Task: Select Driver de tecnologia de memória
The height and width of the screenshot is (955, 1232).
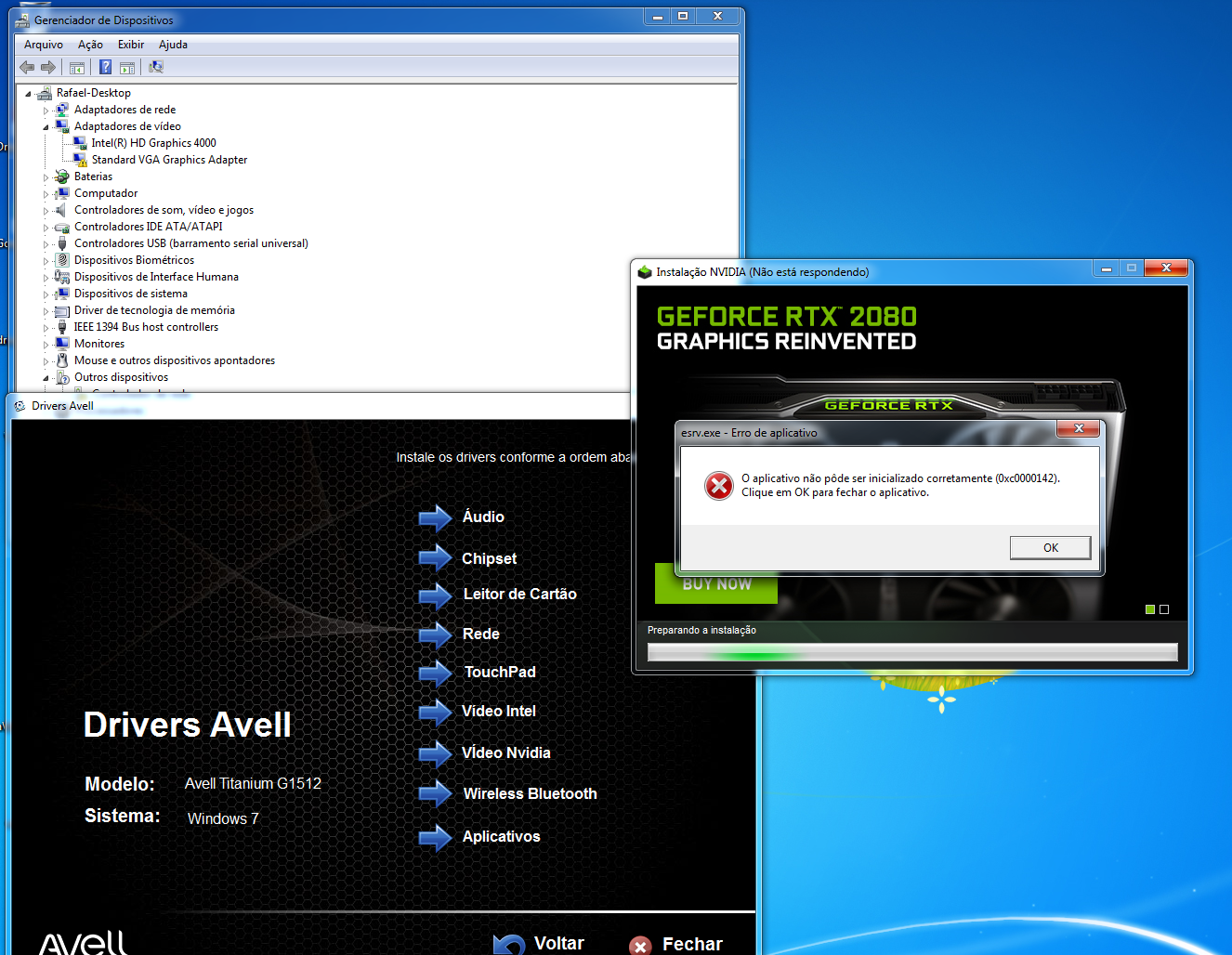Action: coord(154,310)
